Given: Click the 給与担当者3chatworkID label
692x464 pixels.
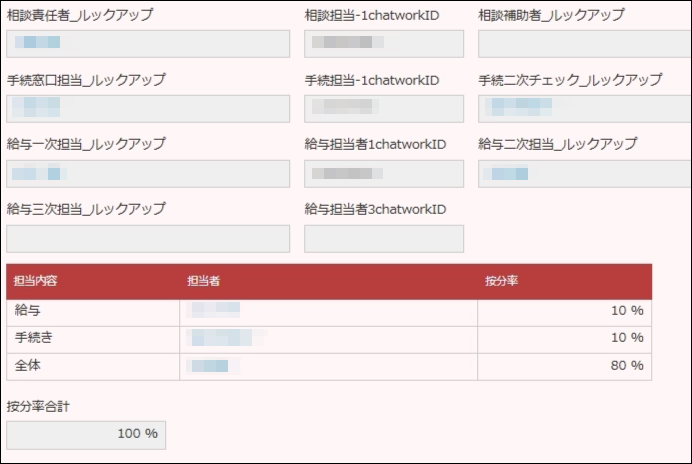Looking at the screenshot, I should (375, 209).
